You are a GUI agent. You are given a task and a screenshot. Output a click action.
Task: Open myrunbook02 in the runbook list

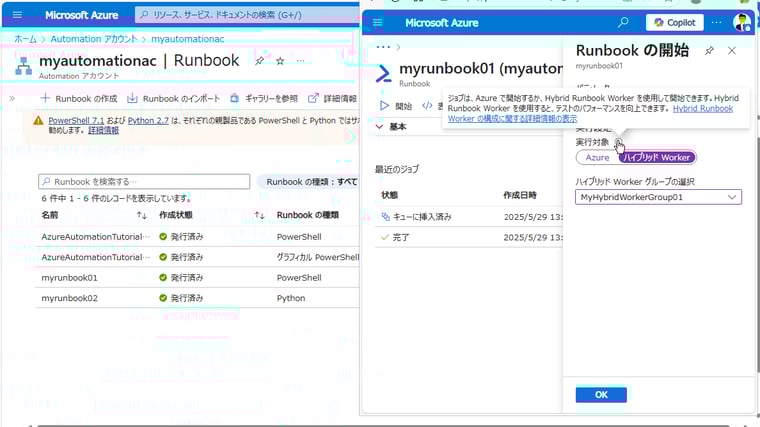pos(69,298)
